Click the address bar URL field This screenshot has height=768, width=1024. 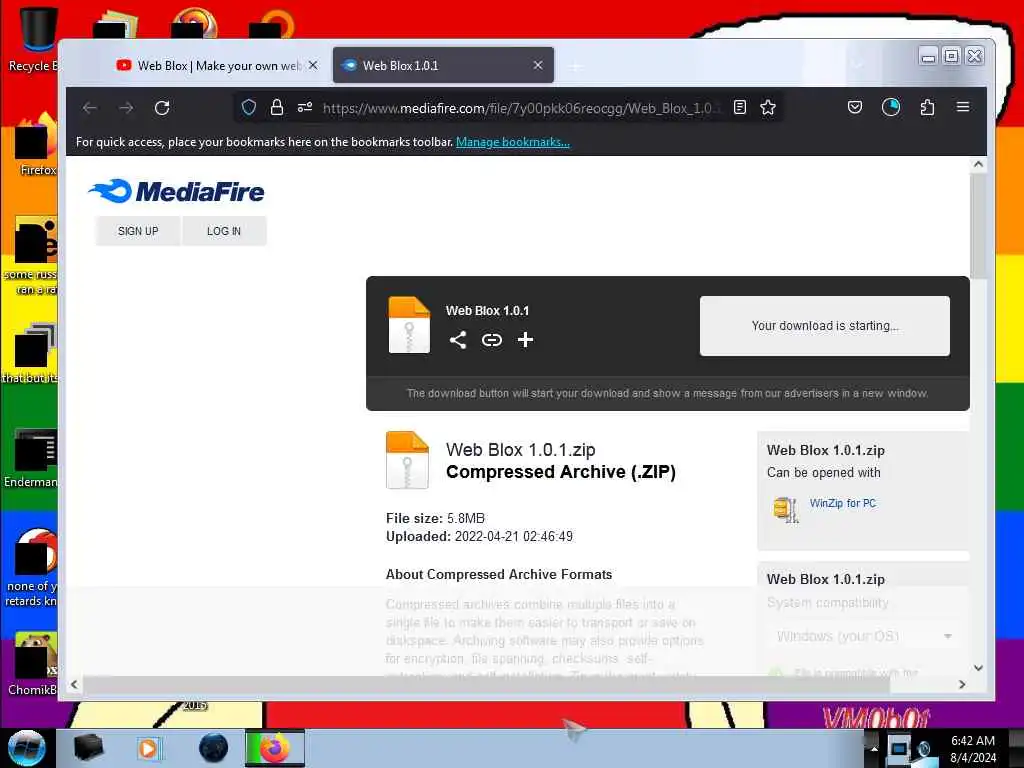(522, 108)
